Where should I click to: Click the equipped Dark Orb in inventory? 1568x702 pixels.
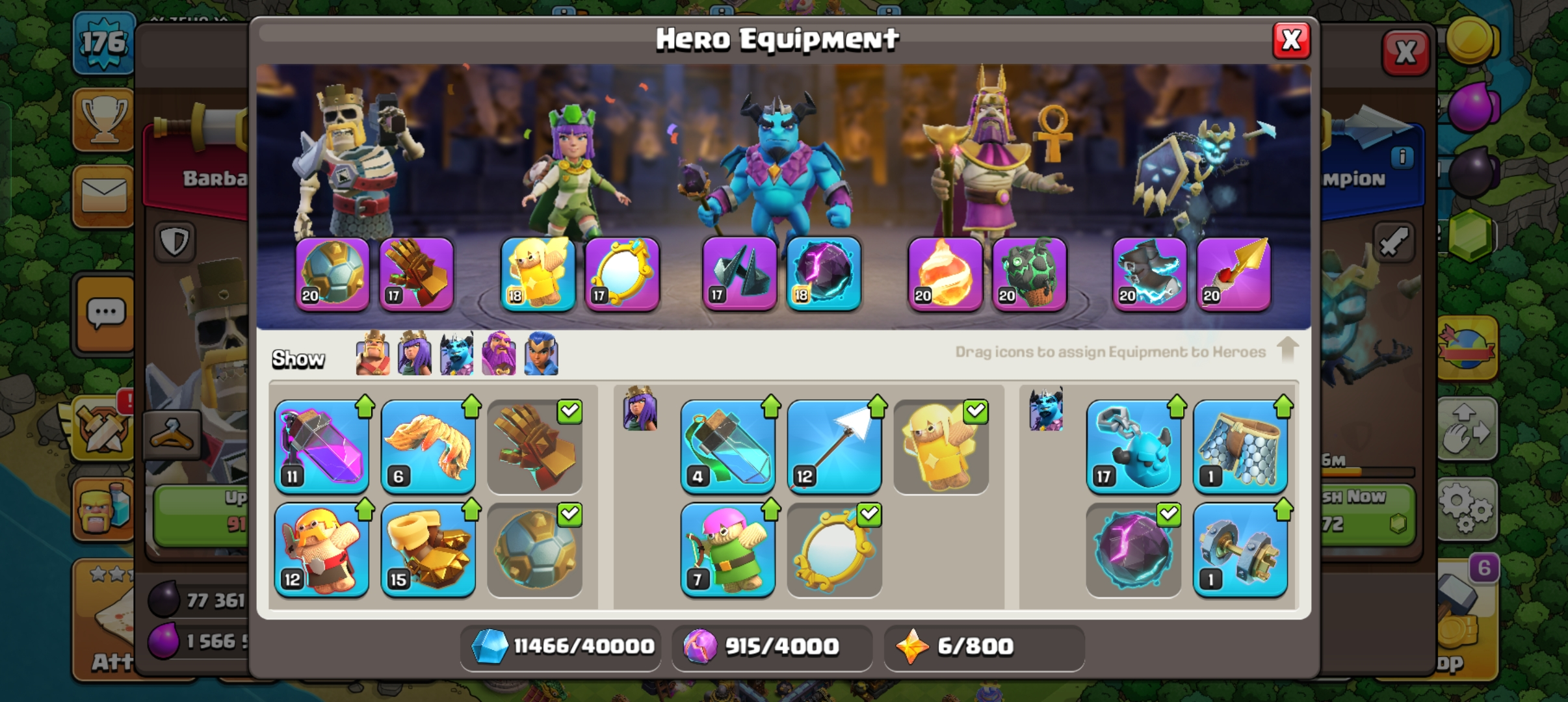click(x=1134, y=550)
